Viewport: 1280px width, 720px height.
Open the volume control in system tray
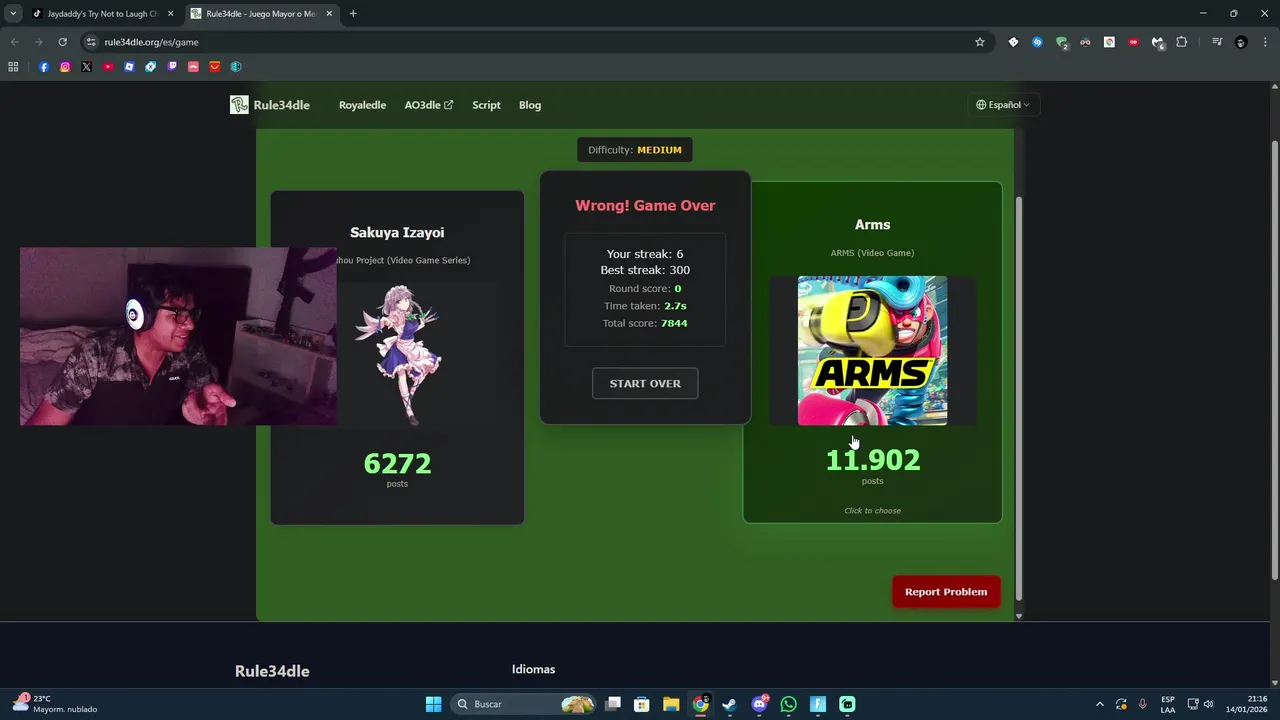pyautogui.click(x=1208, y=704)
